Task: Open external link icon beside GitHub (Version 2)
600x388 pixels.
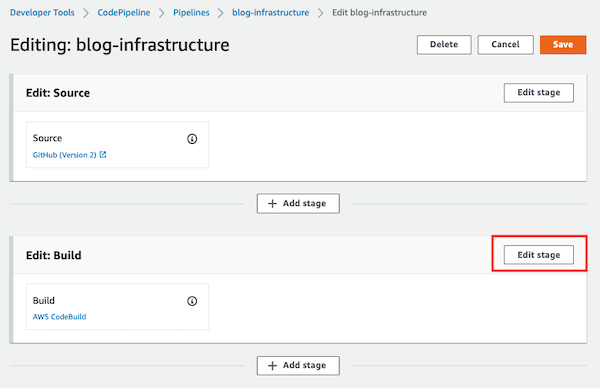Action: click(x=103, y=155)
